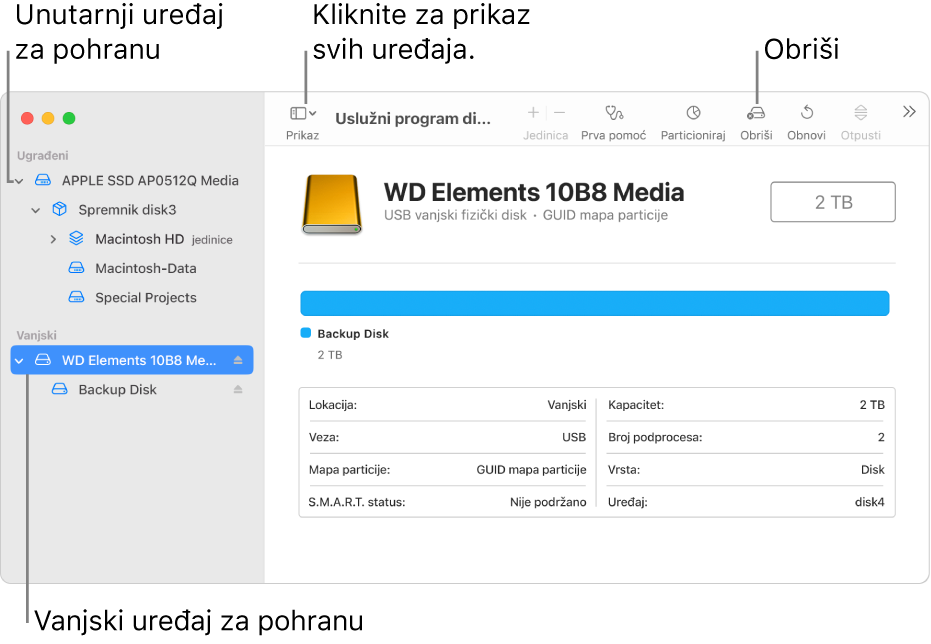Collapse the WD Elements 10B8 Media disk

pyautogui.click(x=19, y=360)
